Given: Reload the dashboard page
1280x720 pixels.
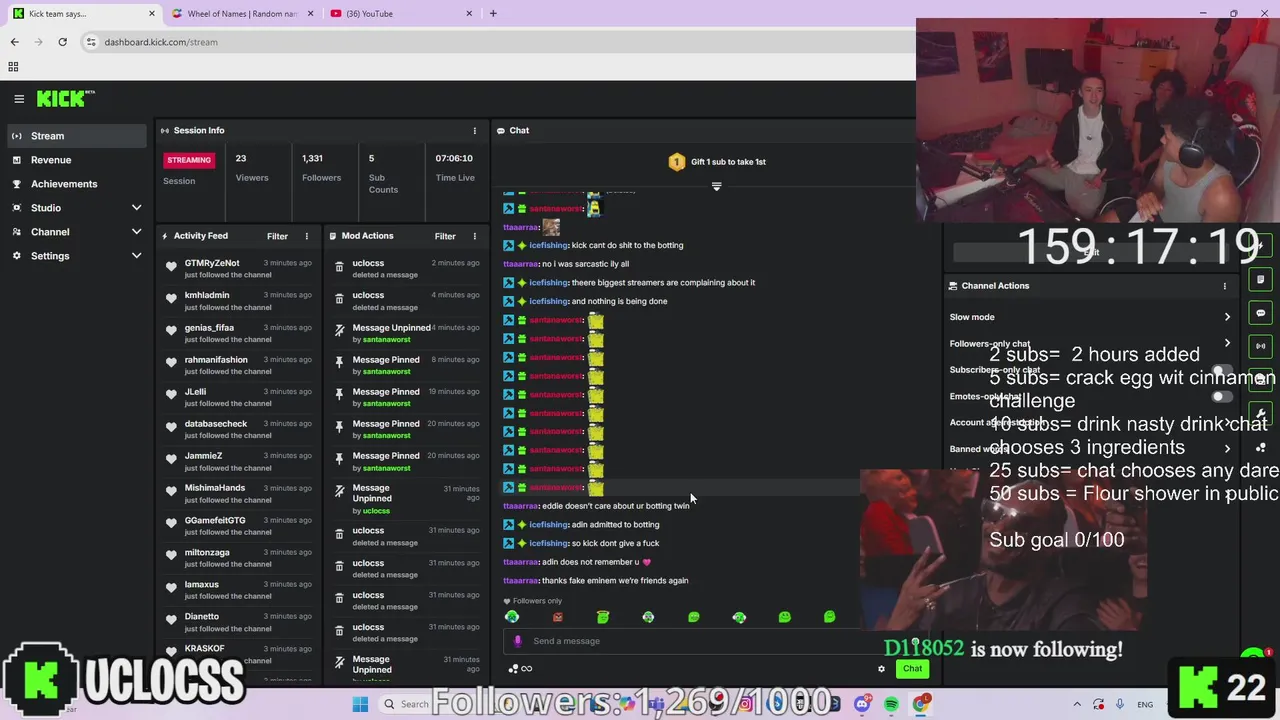Looking at the screenshot, I should (62, 42).
